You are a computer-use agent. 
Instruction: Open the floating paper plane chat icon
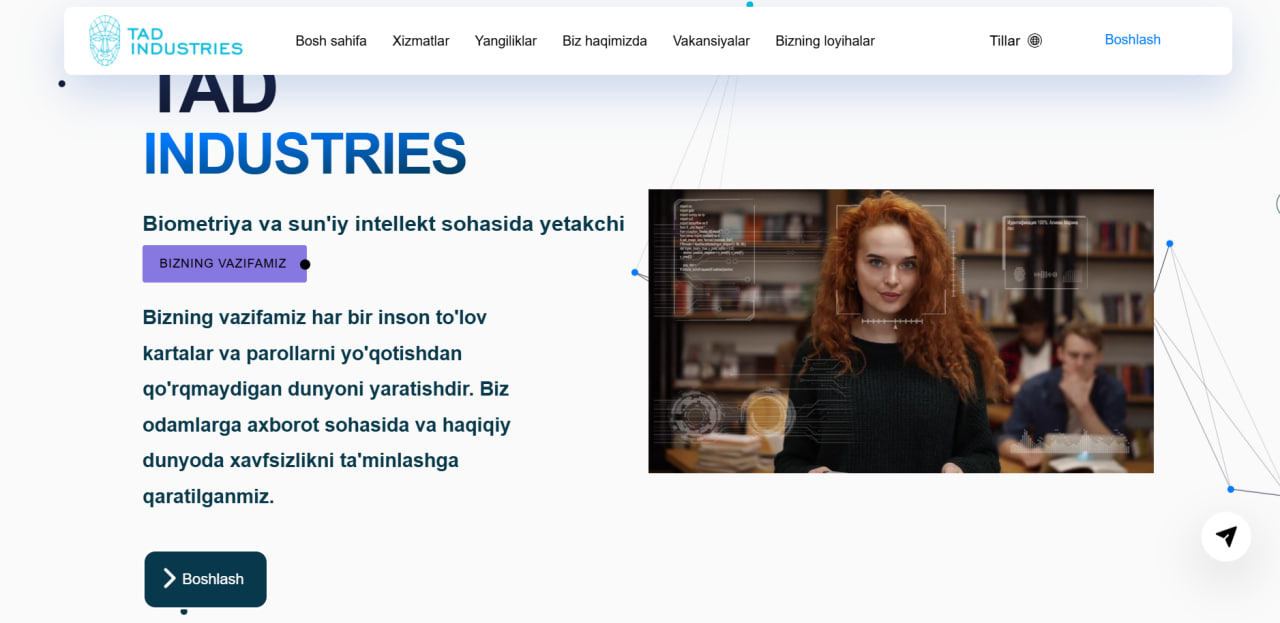(x=1226, y=536)
